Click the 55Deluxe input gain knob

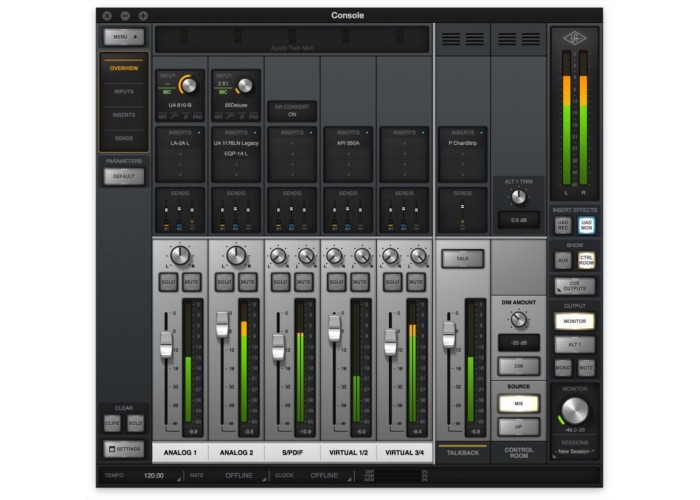[244, 85]
